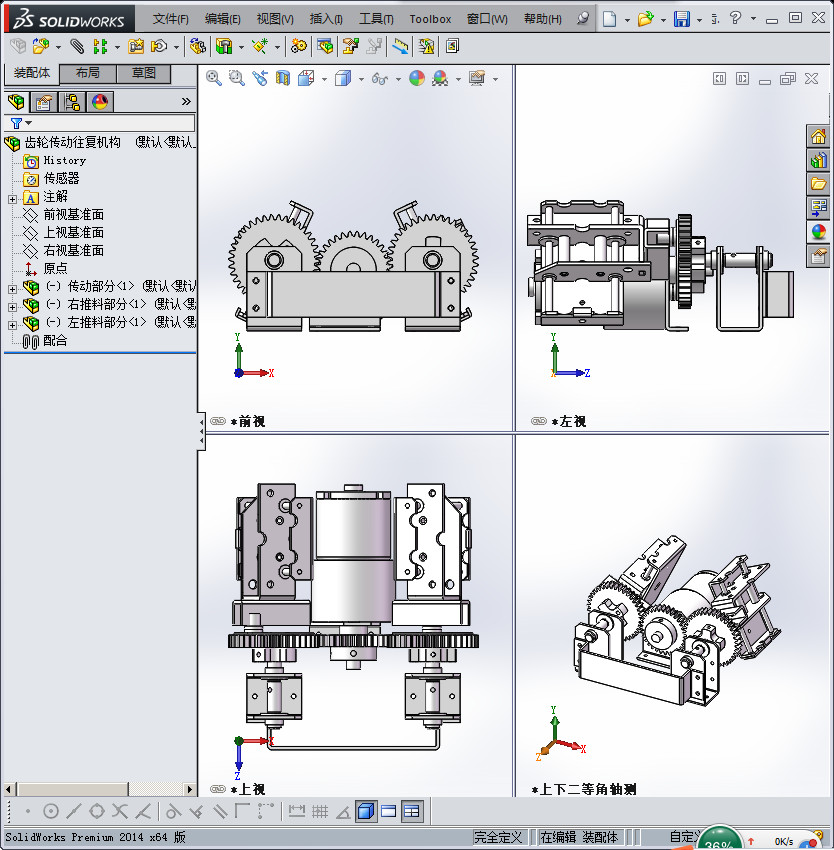Expand FeatureManager tabs with double chevron
Screen dimensions: 834x850
pyautogui.click(x=186, y=101)
